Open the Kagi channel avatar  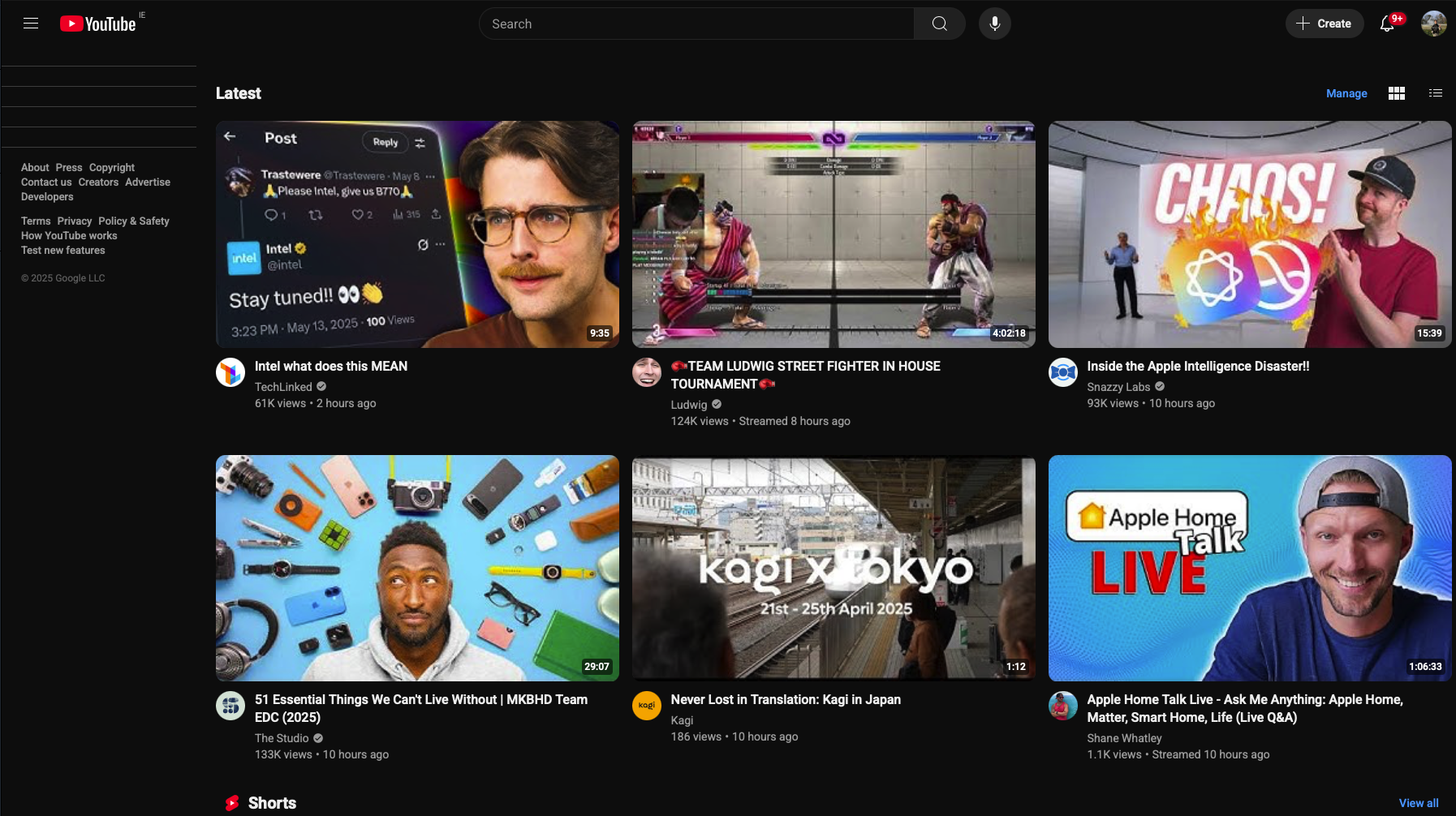647,706
